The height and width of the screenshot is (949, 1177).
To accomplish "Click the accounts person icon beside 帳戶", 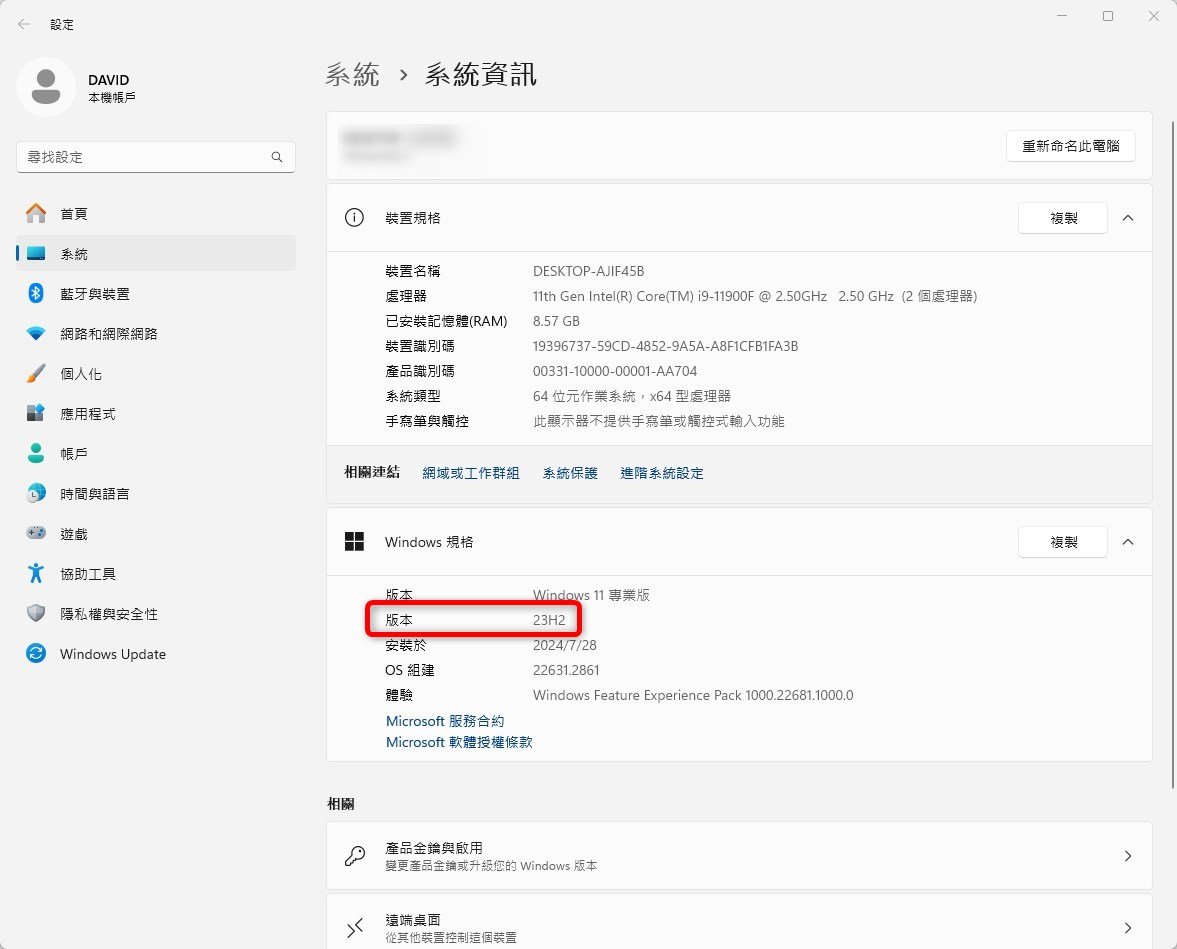I will coord(36,453).
